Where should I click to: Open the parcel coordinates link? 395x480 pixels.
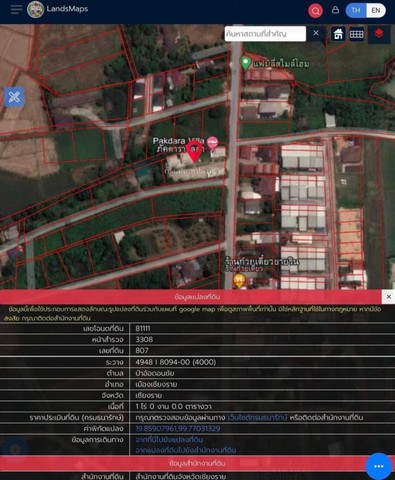(178, 428)
